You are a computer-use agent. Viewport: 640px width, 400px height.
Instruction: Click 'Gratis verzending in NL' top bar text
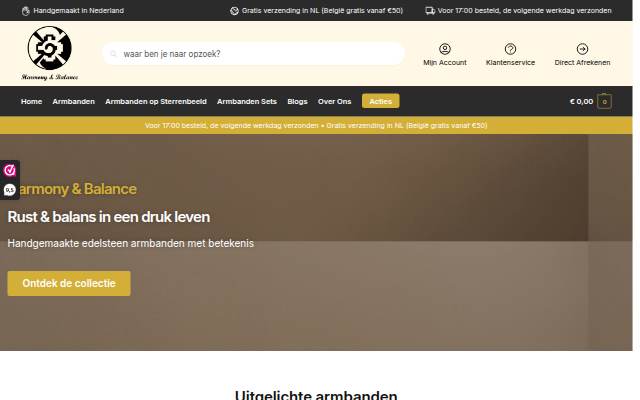click(x=322, y=11)
